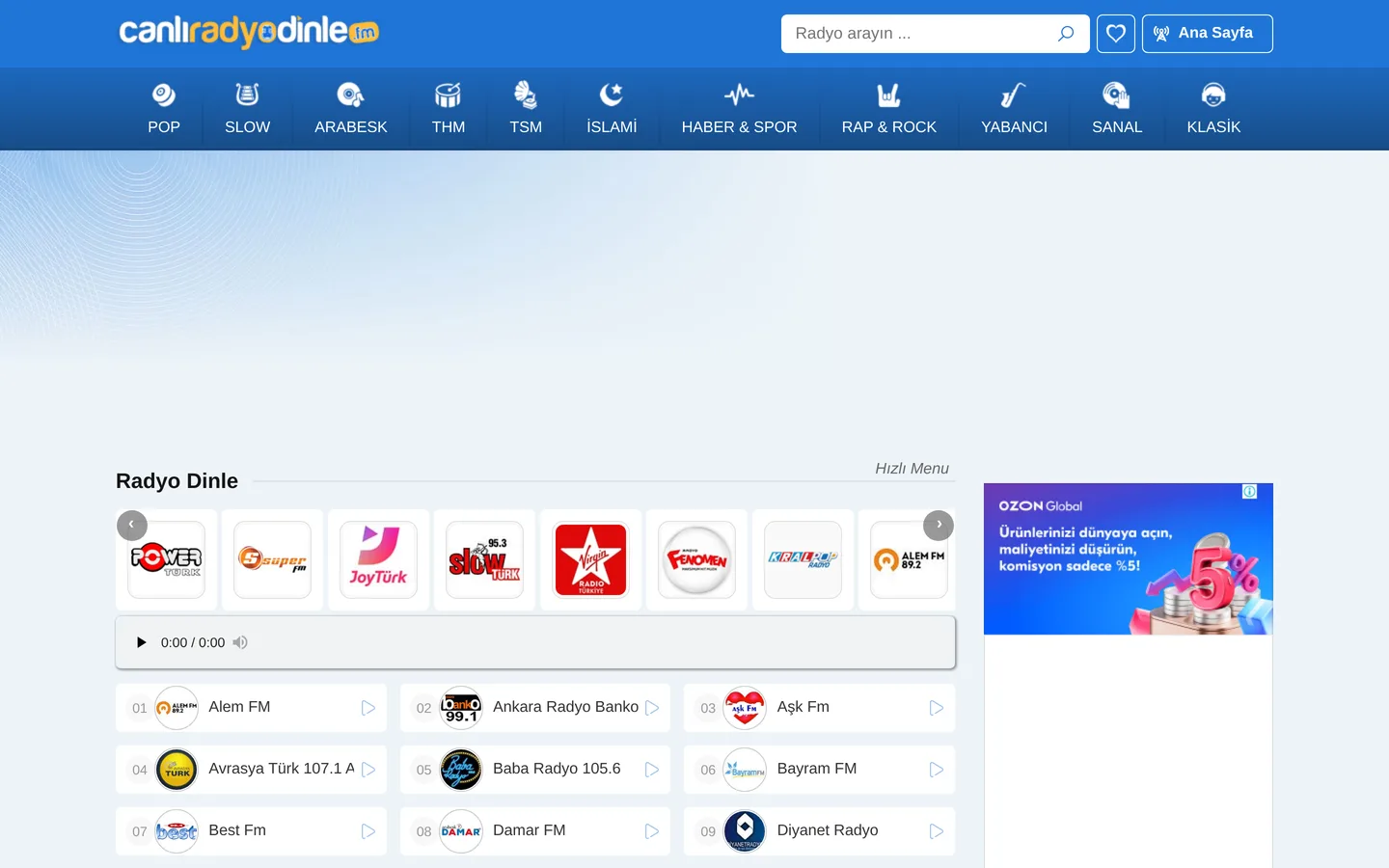Open Kral Pop station thumbnail
The height and width of the screenshot is (868, 1389).
coord(803,559)
